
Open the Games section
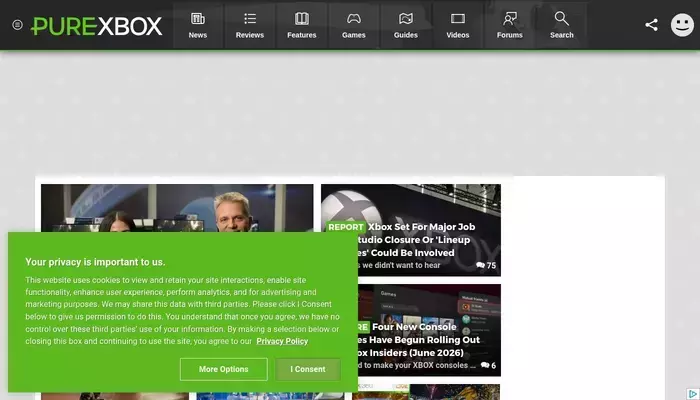click(354, 25)
